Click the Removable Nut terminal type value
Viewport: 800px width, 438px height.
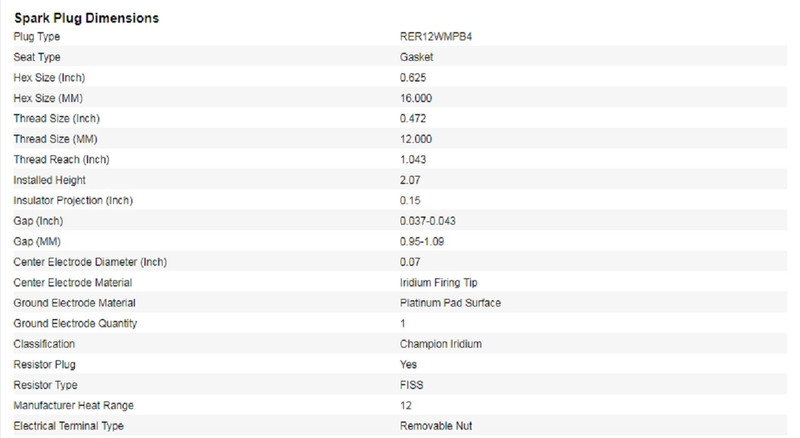tap(436, 426)
